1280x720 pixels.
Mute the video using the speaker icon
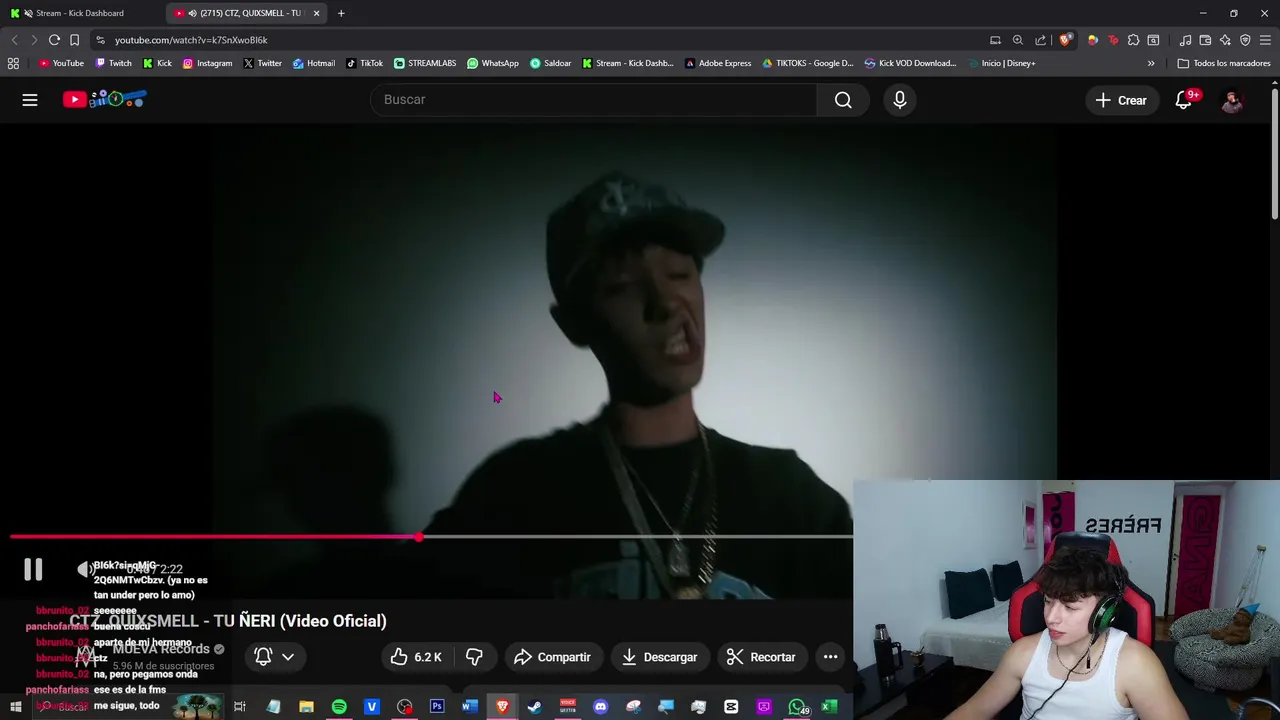point(87,569)
